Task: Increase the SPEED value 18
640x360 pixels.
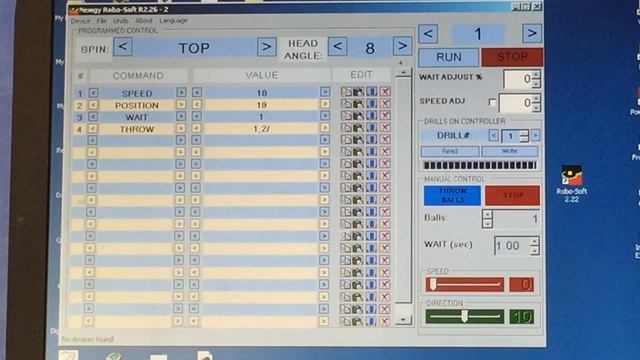Action: tap(325, 92)
